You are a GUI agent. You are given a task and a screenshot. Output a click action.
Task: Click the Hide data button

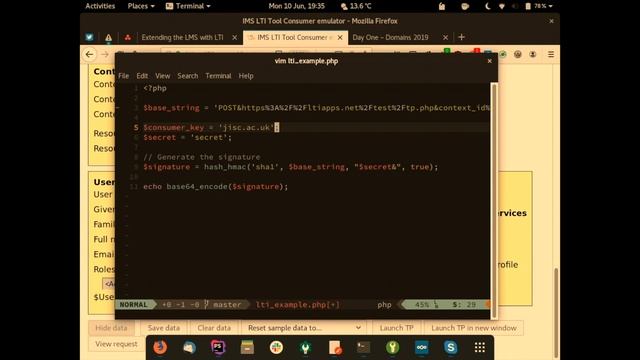(x=111, y=328)
